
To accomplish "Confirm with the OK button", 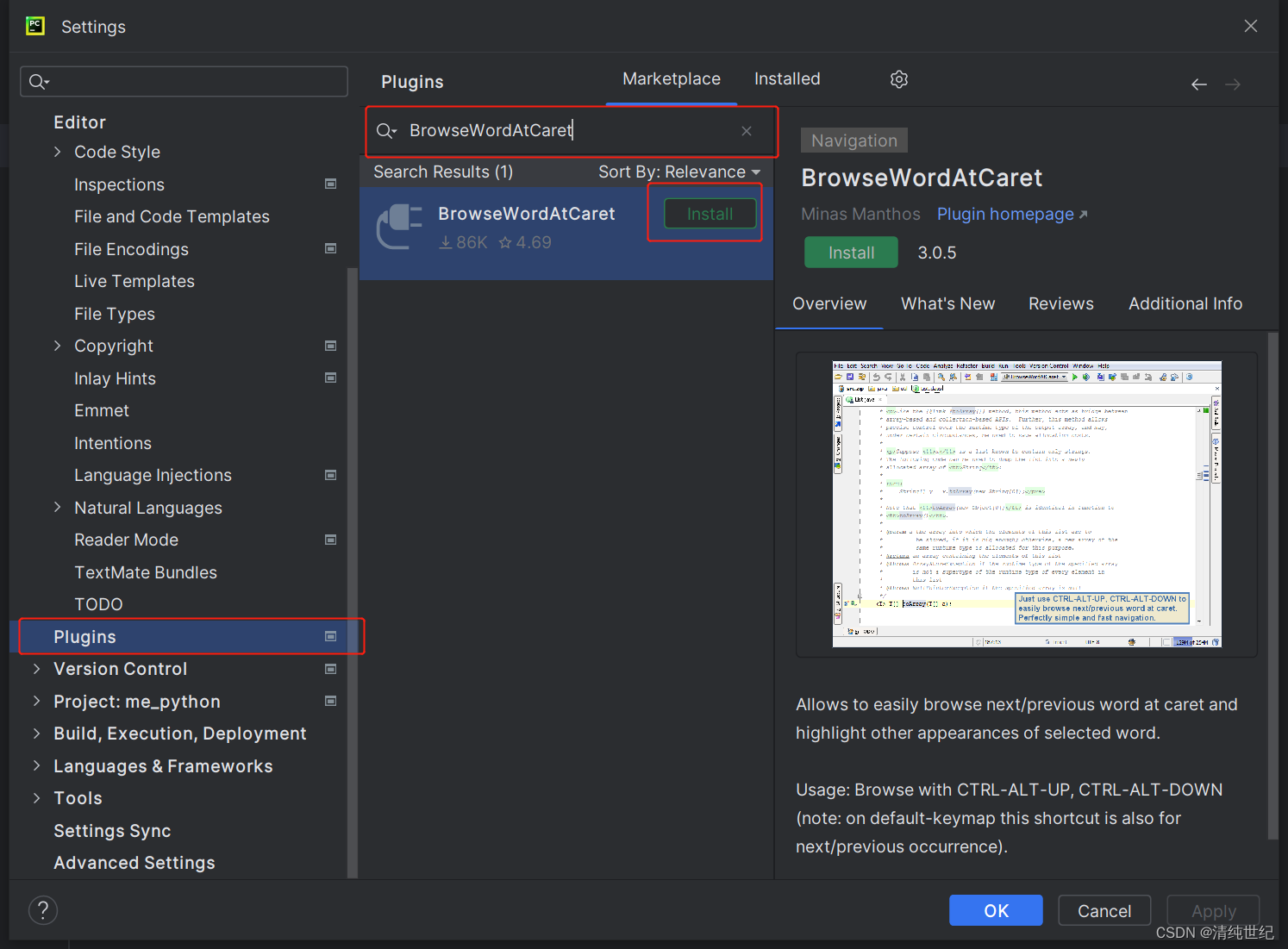I will click(996, 910).
